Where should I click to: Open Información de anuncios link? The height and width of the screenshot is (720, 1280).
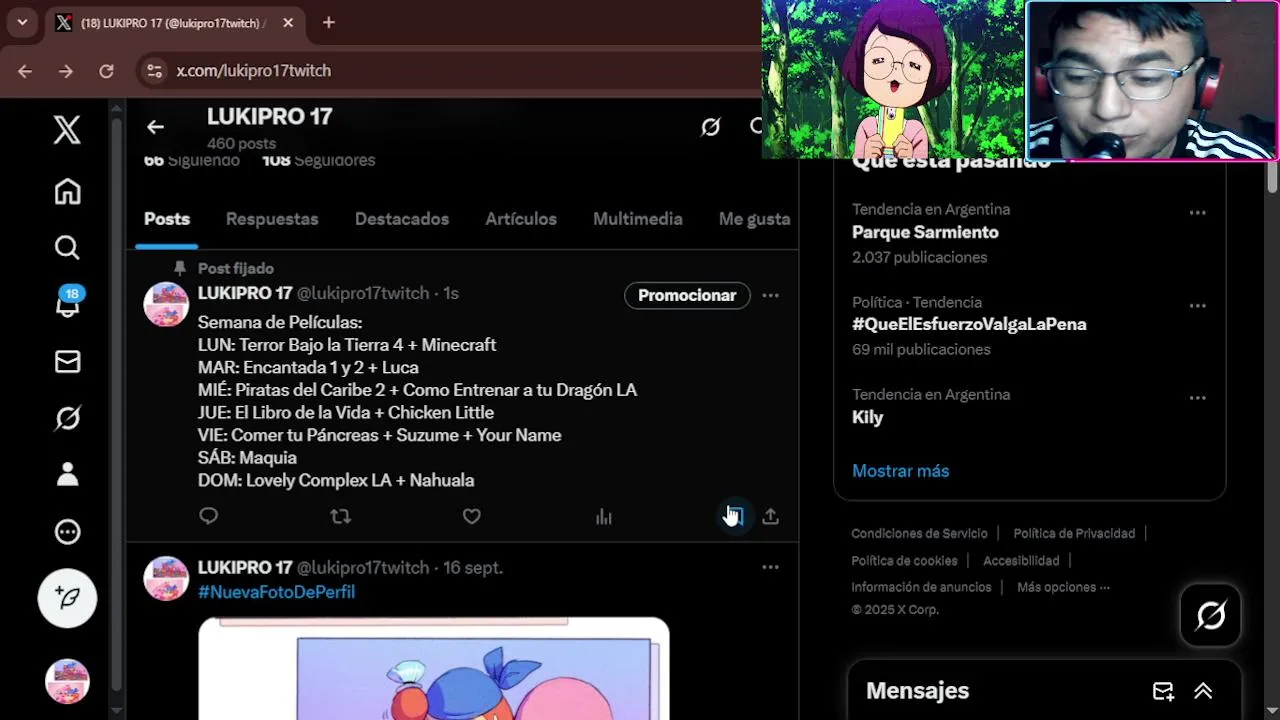pyautogui.click(x=921, y=588)
